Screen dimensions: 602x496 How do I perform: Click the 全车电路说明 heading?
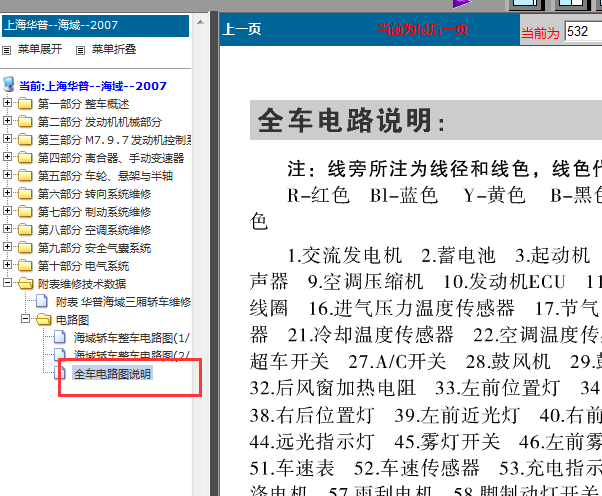(x=352, y=121)
